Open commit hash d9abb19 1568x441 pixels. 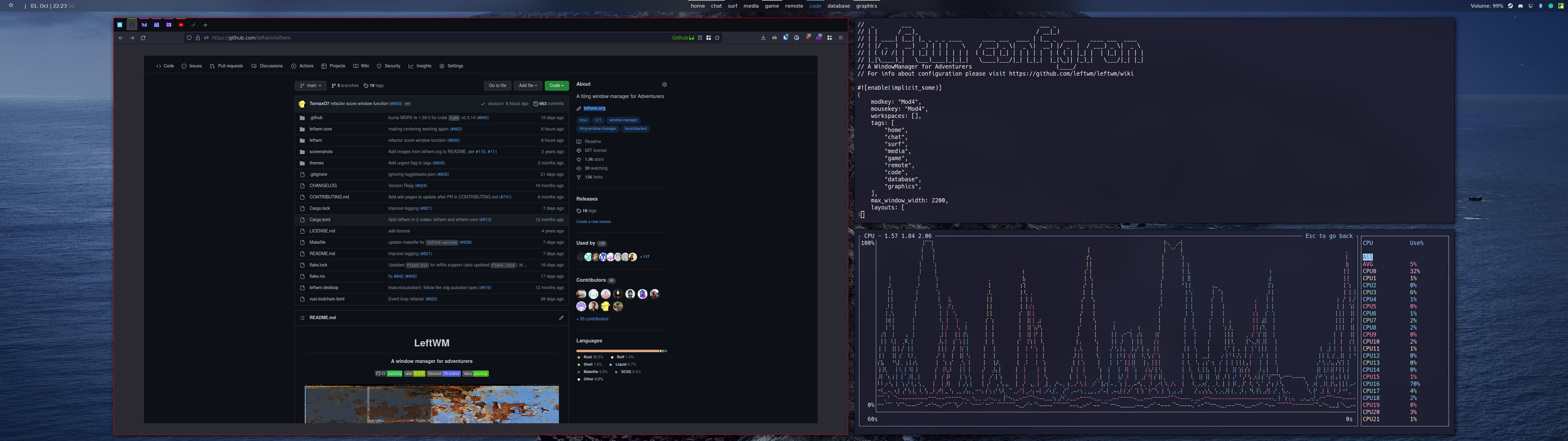coord(496,104)
